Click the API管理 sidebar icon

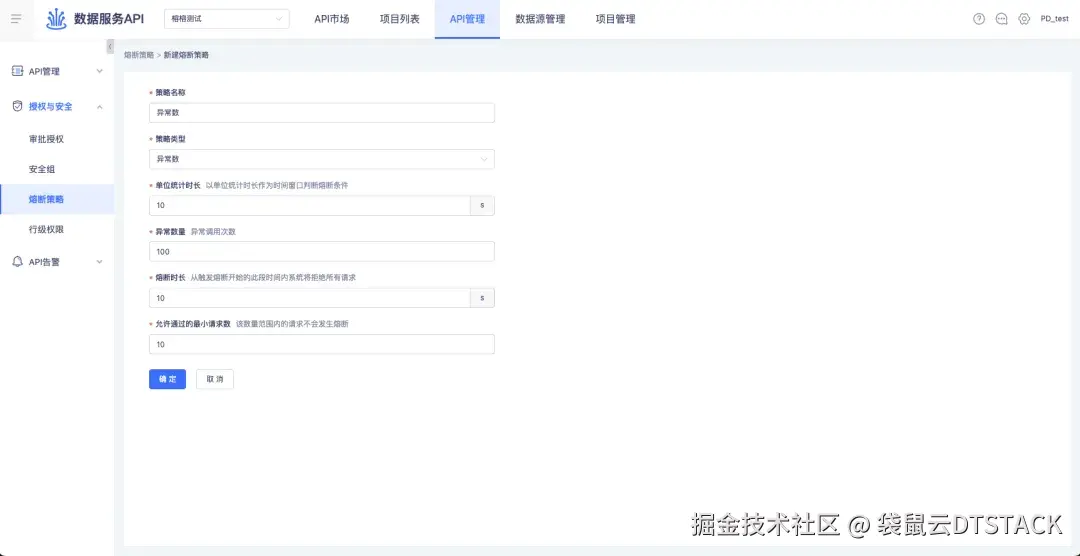[x=18, y=71]
